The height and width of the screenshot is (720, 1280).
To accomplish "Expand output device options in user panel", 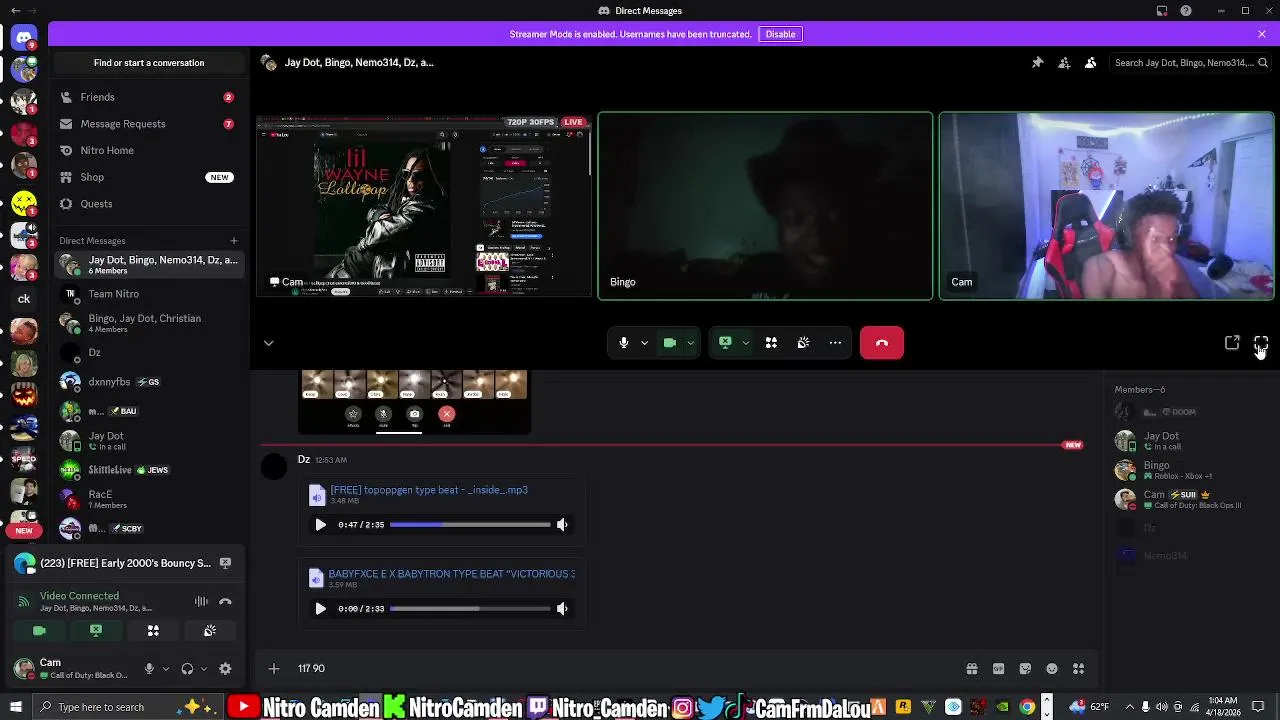I will [x=204, y=669].
